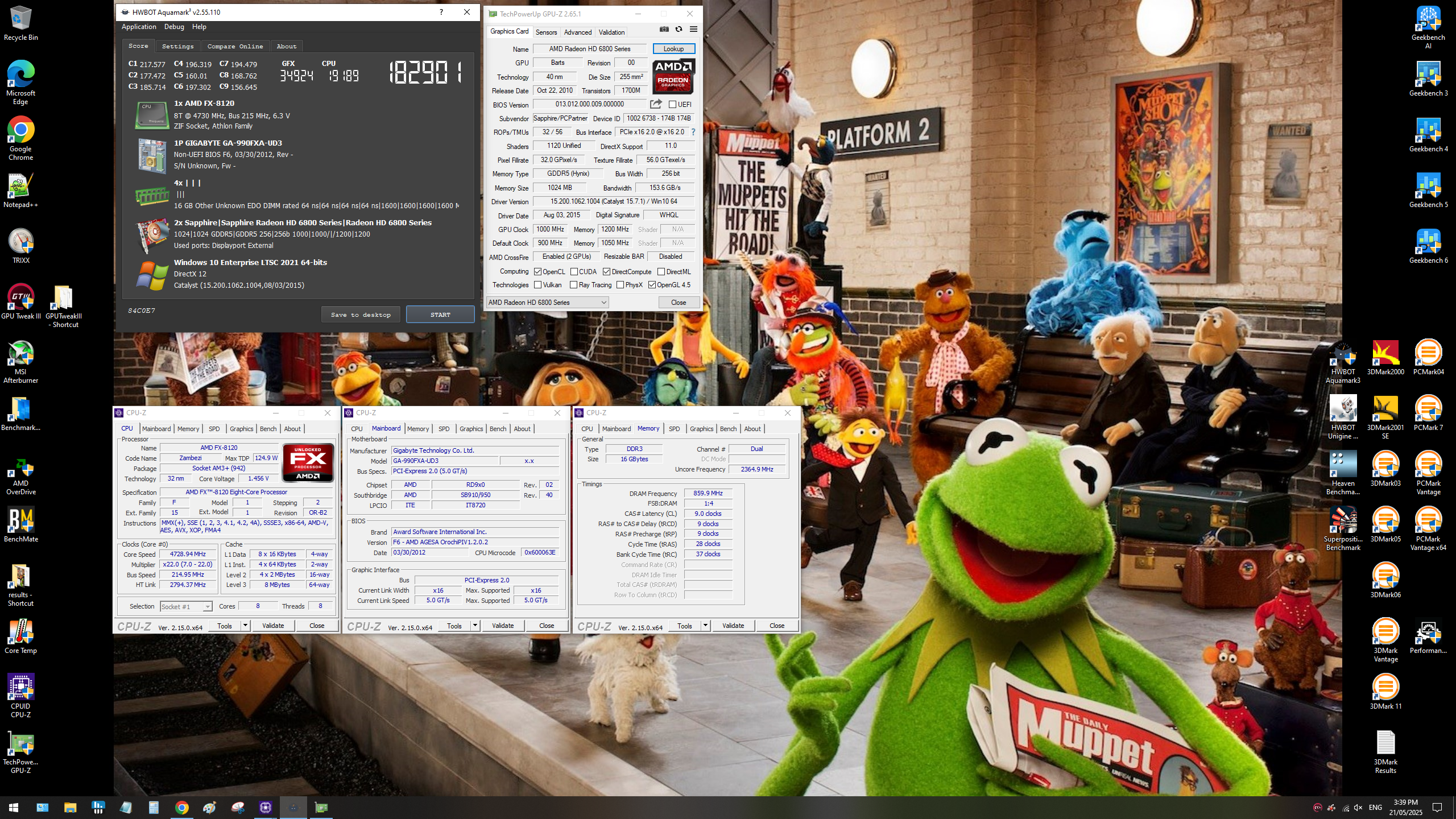Toggle the Vulkan checkbox
Screen dimensions: 1456x819
tap(537, 285)
